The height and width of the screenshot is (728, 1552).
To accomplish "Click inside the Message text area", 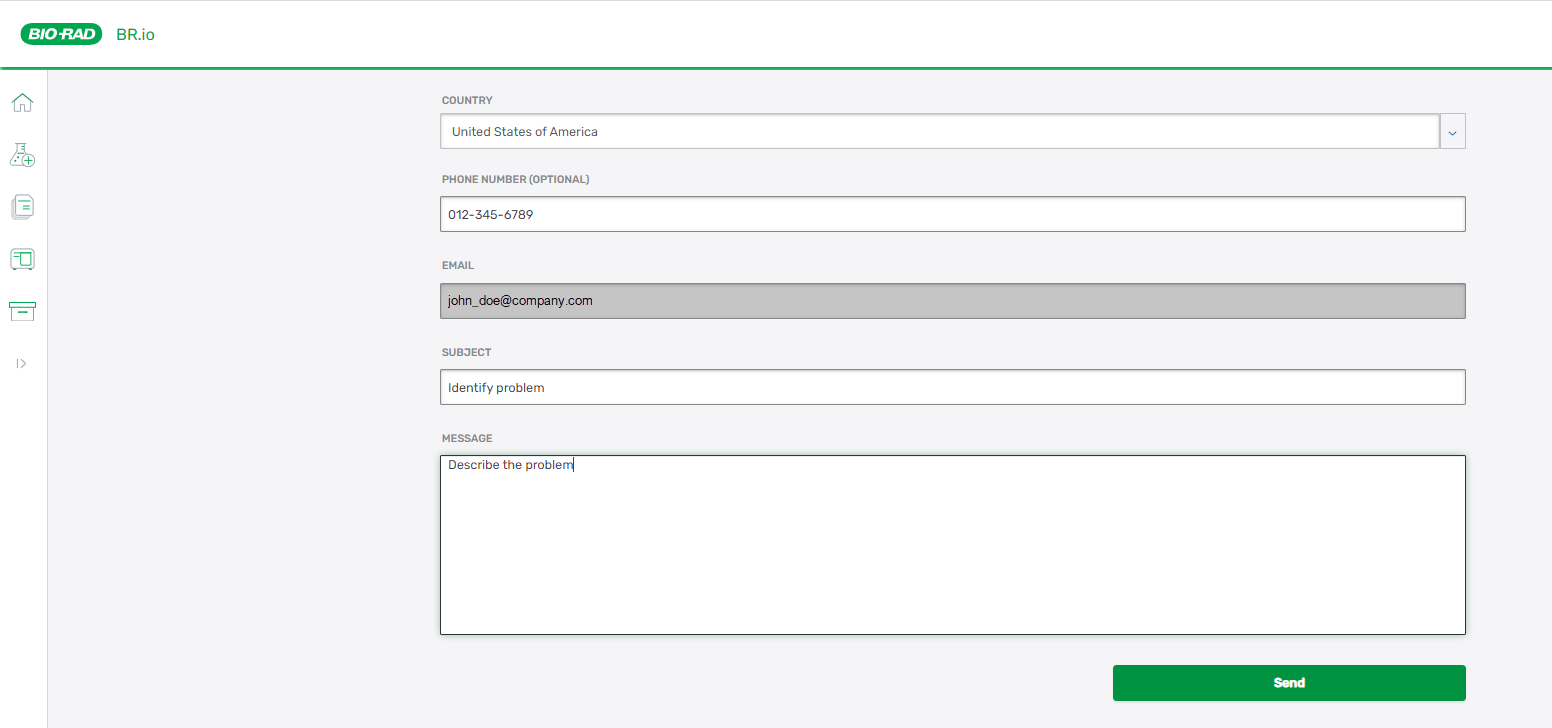I will point(953,545).
